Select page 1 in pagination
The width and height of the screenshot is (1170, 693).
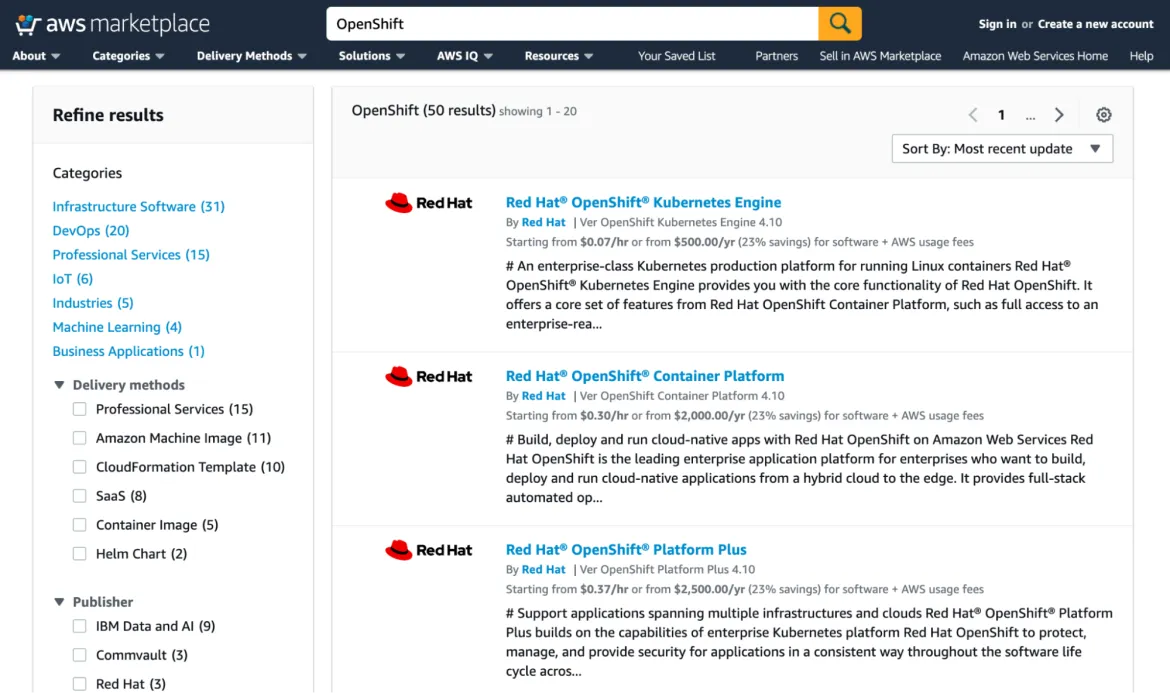click(x=1001, y=114)
